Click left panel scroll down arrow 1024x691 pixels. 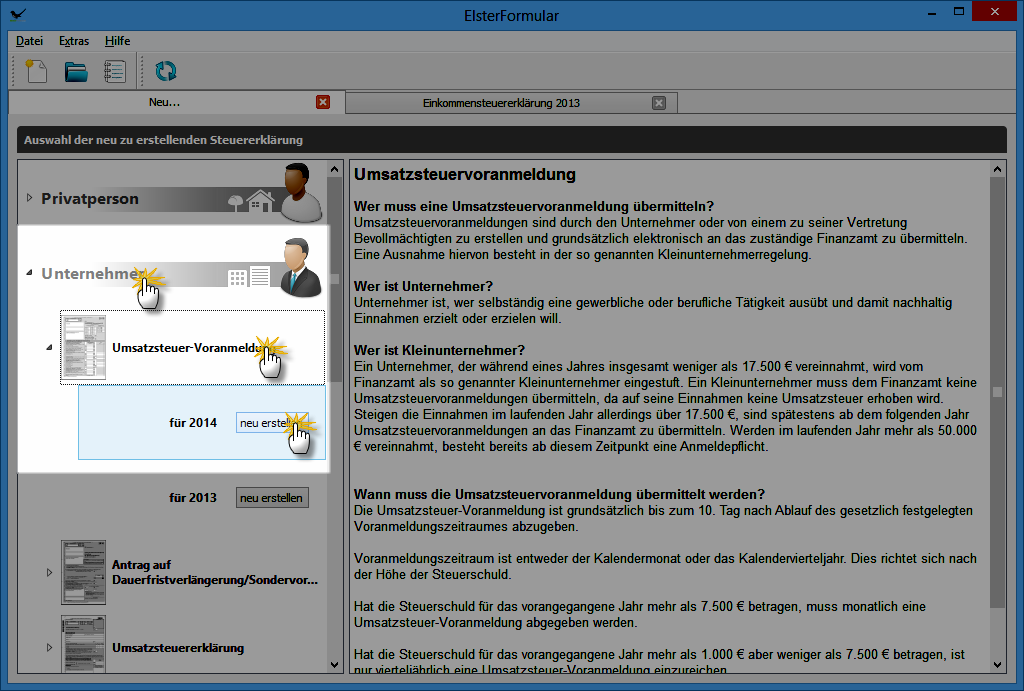335,665
